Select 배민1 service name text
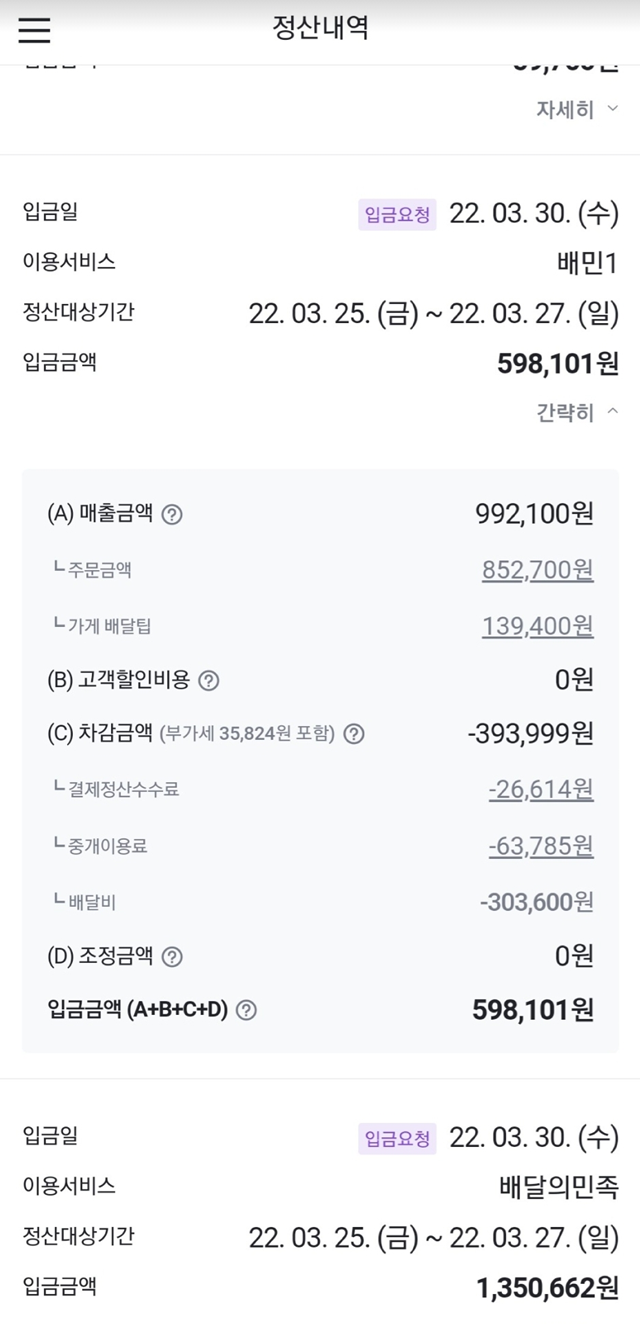The image size is (640, 1324). (x=587, y=263)
